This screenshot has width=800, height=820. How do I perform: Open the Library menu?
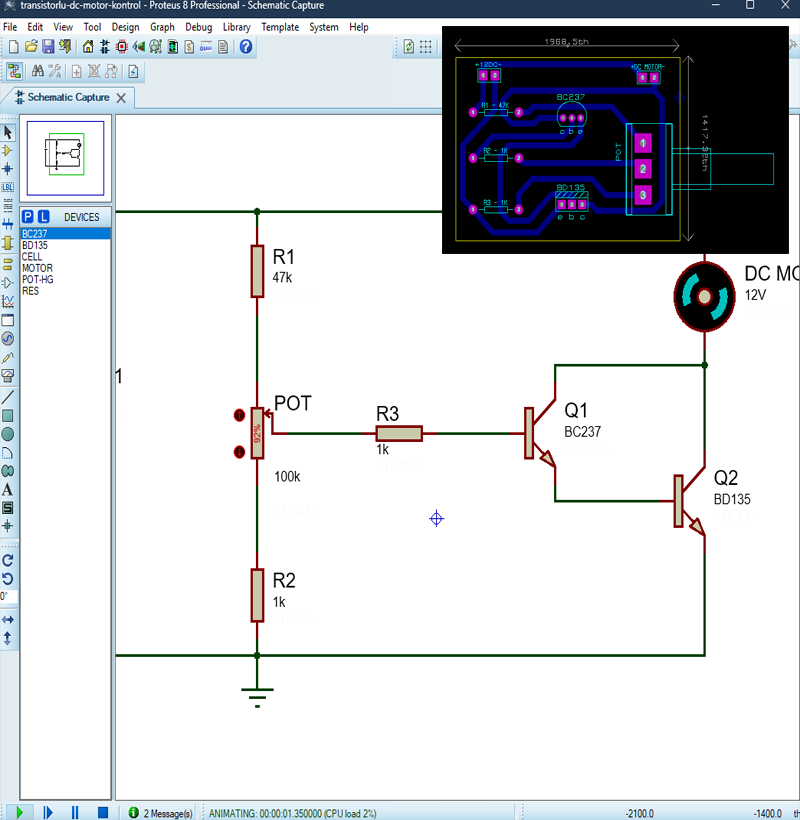(x=236, y=27)
